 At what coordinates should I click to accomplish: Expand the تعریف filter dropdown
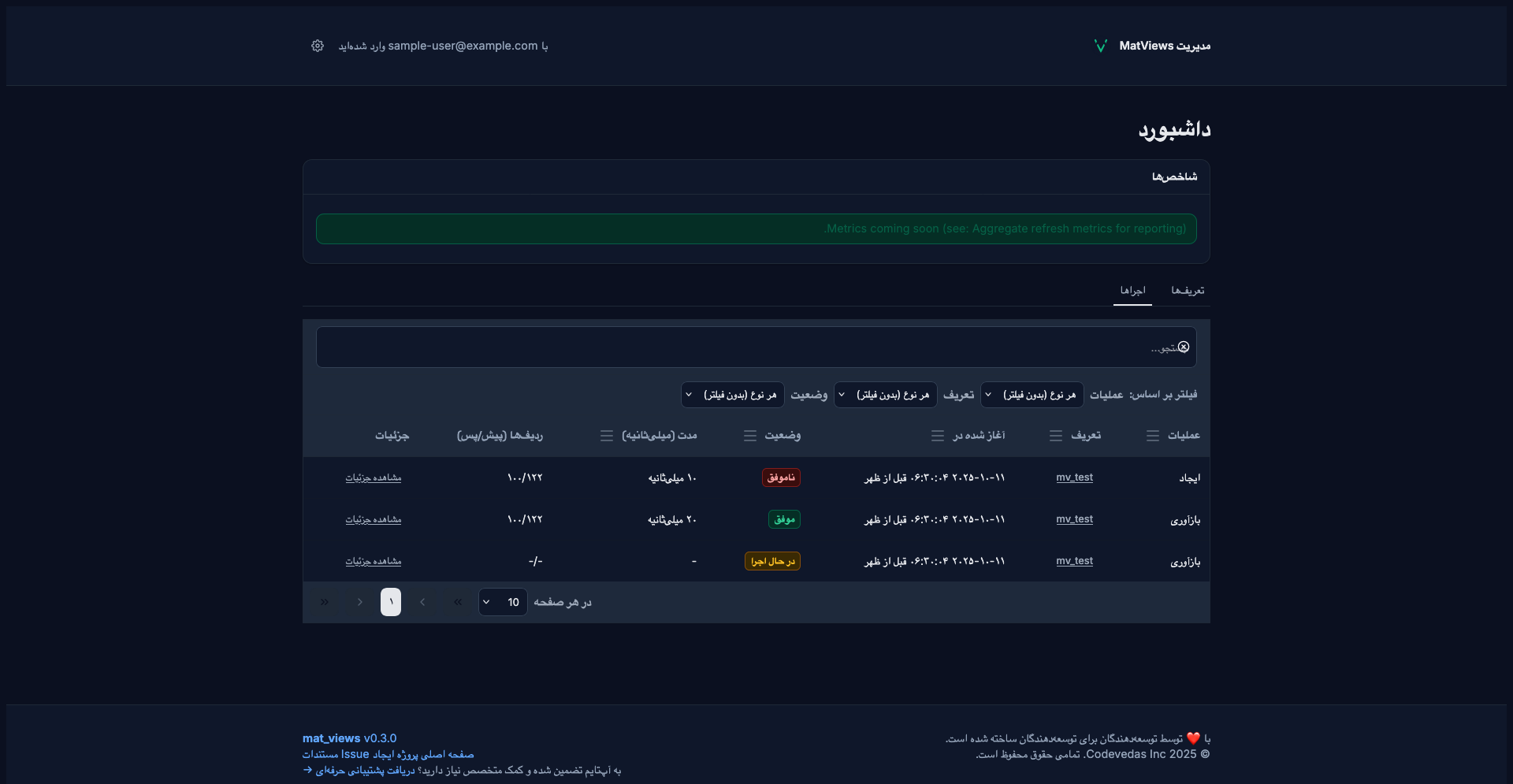(x=885, y=395)
